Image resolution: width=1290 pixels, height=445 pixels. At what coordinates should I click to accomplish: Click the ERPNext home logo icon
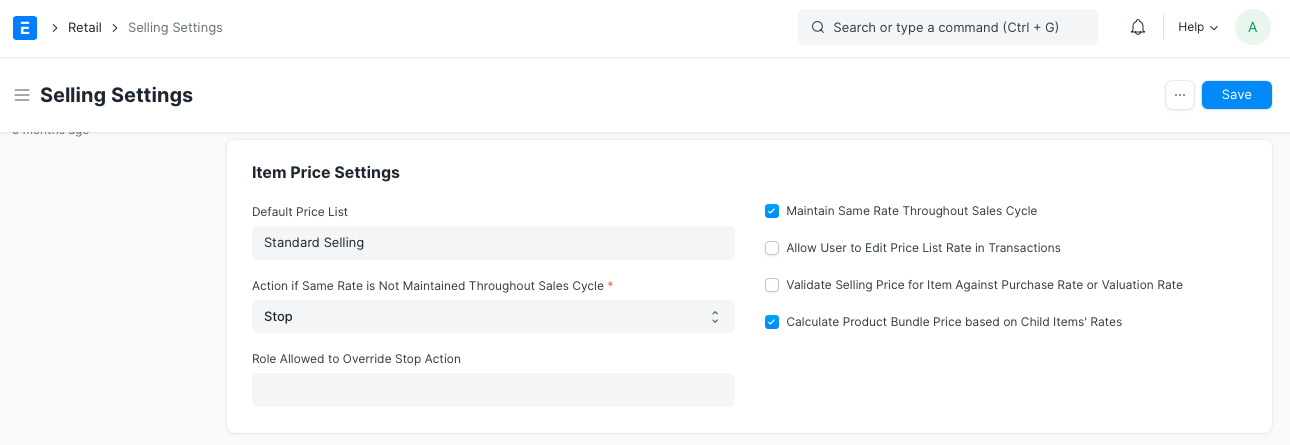tap(25, 27)
